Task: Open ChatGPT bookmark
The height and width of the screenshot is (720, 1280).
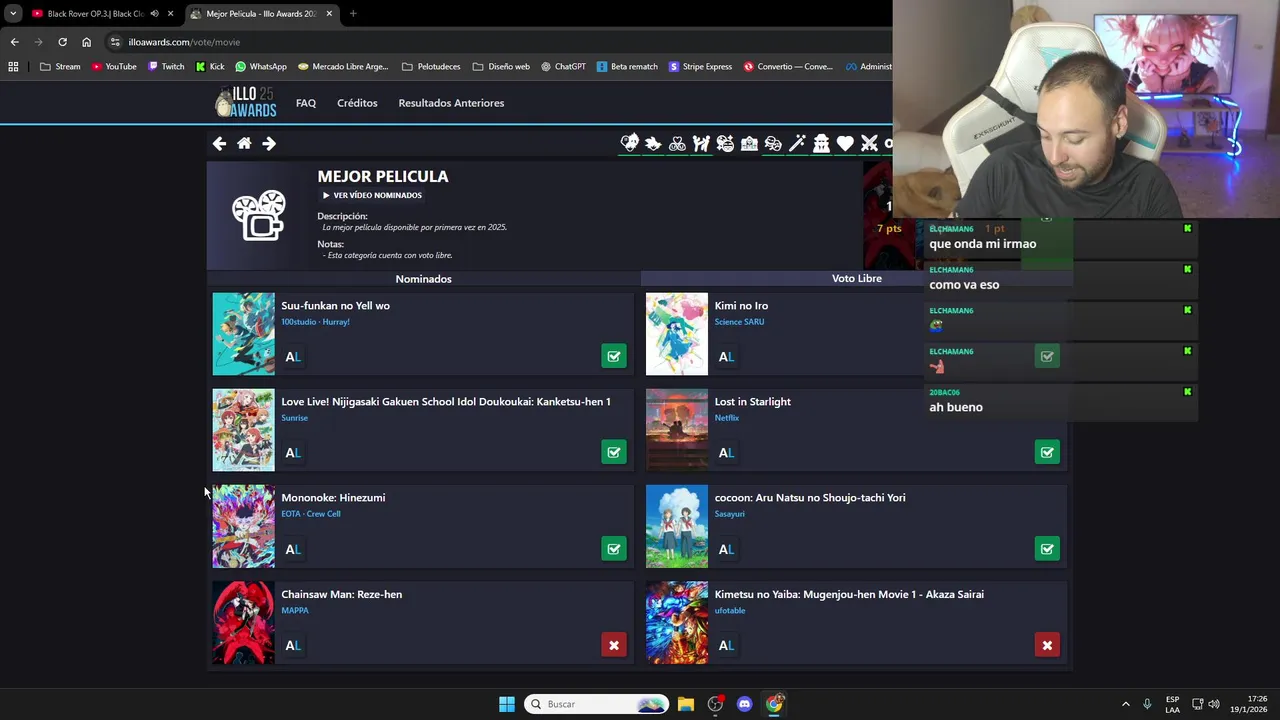Action: point(564,67)
